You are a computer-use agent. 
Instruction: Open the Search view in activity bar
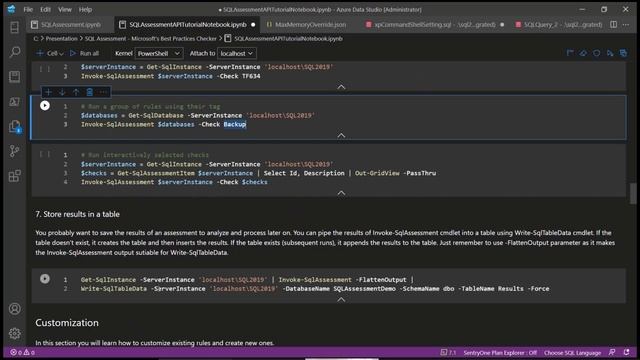pos(15,52)
